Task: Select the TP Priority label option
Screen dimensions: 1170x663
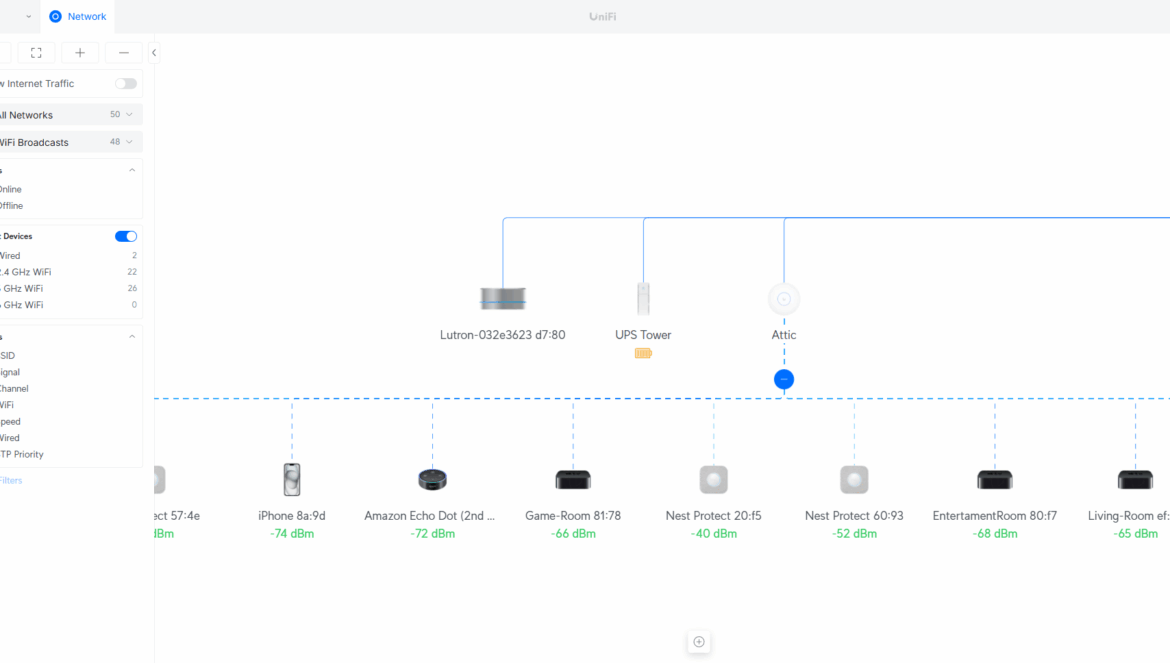Action: pyautogui.click(x=22, y=455)
